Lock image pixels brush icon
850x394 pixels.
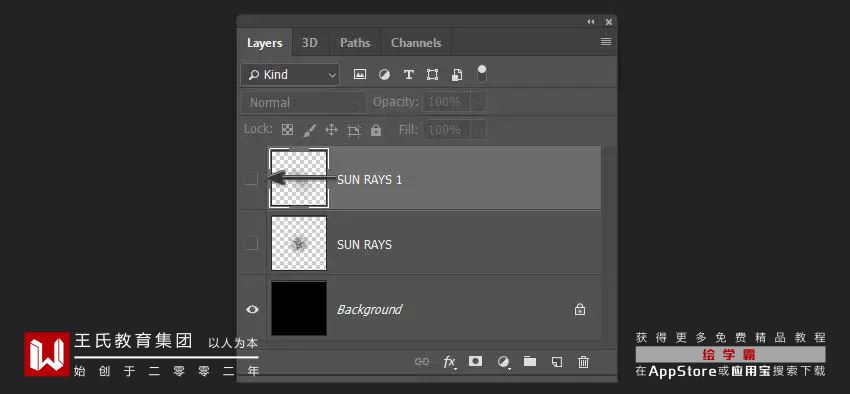(310, 130)
